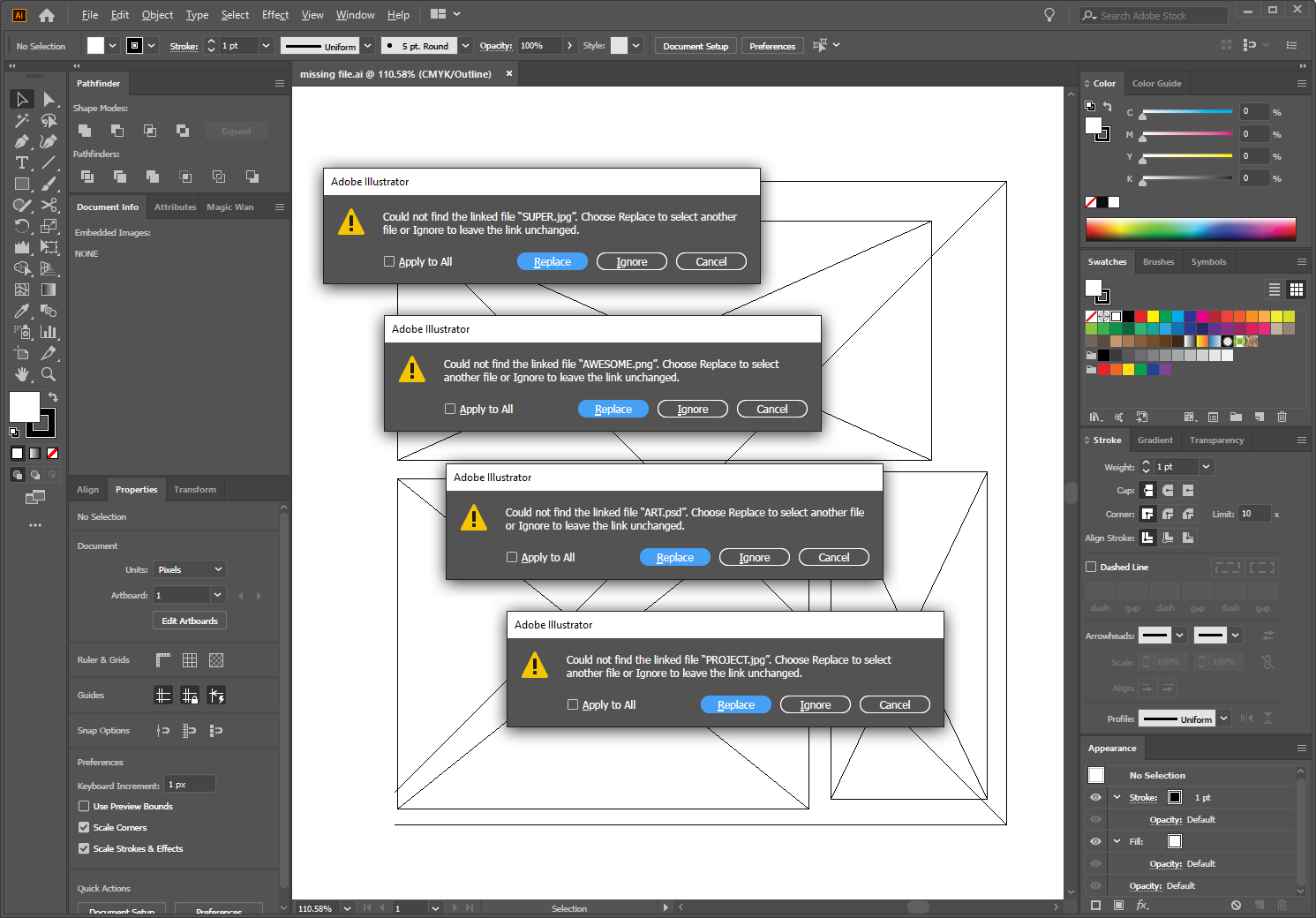Go to the Illustrator Home icon
This screenshot has width=1316, height=918.
click(x=47, y=15)
